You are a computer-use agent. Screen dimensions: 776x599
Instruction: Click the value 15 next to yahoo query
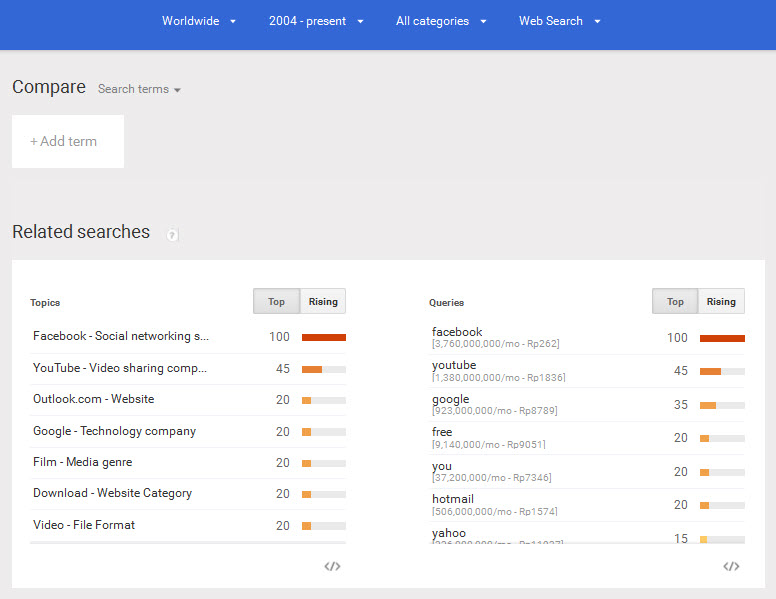(x=680, y=538)
